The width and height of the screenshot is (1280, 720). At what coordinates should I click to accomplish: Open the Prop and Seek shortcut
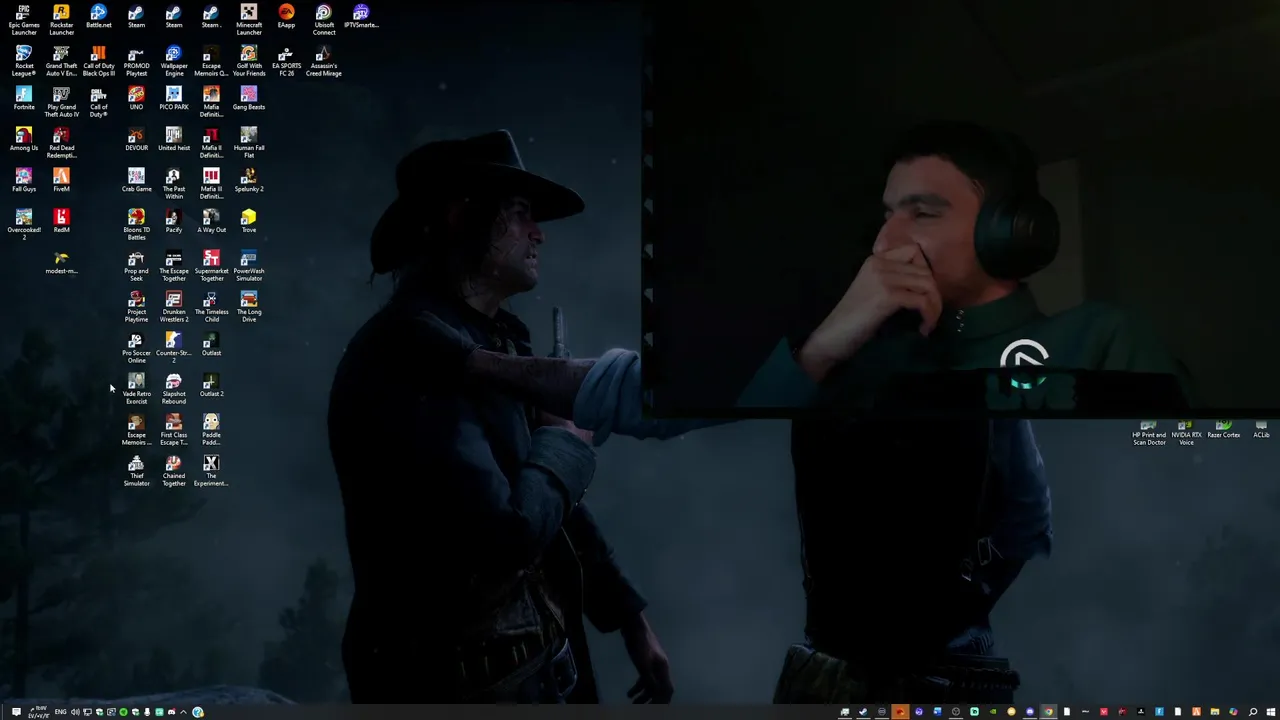(136, 265)
